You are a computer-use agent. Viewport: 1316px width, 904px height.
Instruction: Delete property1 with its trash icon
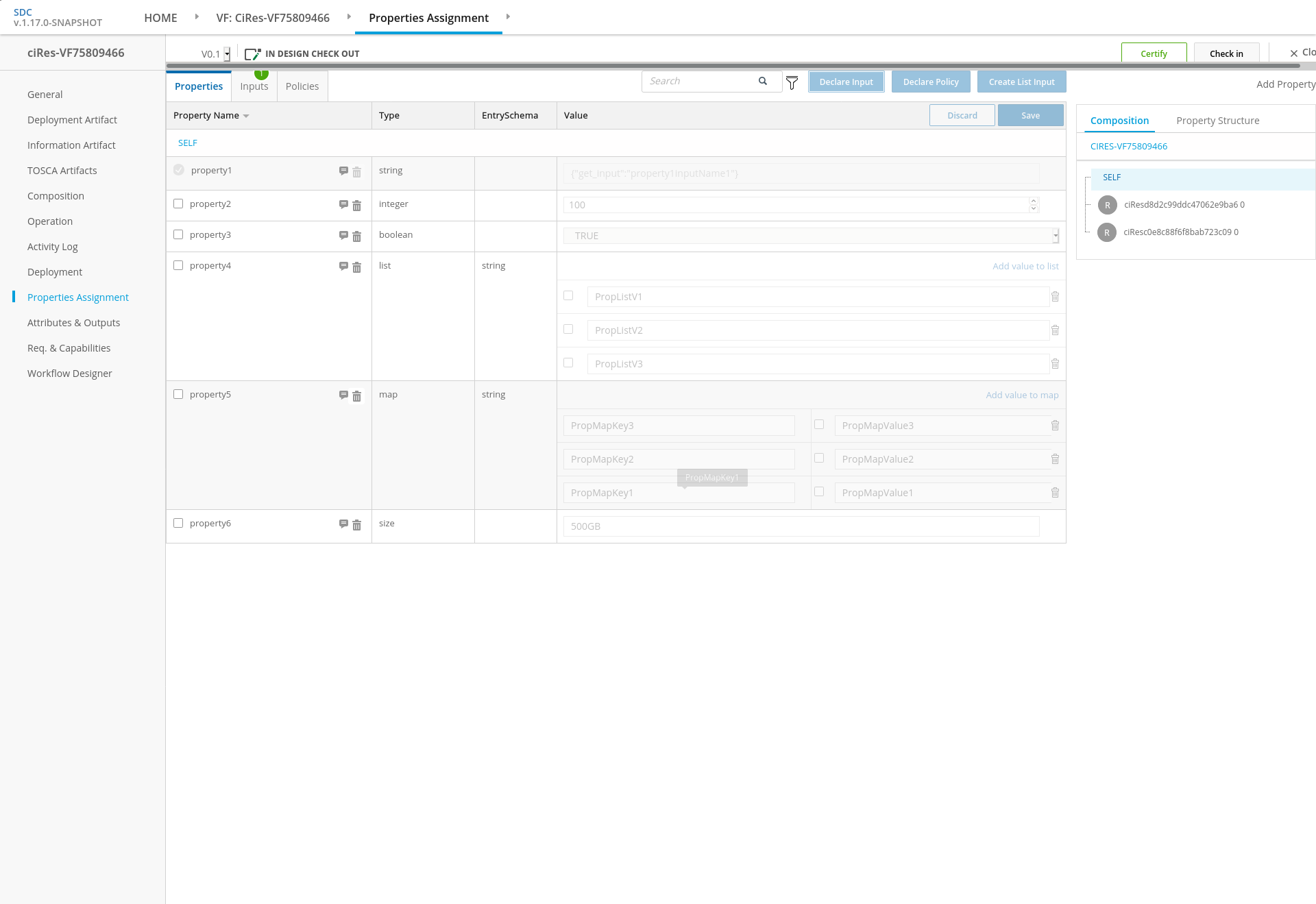356,172
